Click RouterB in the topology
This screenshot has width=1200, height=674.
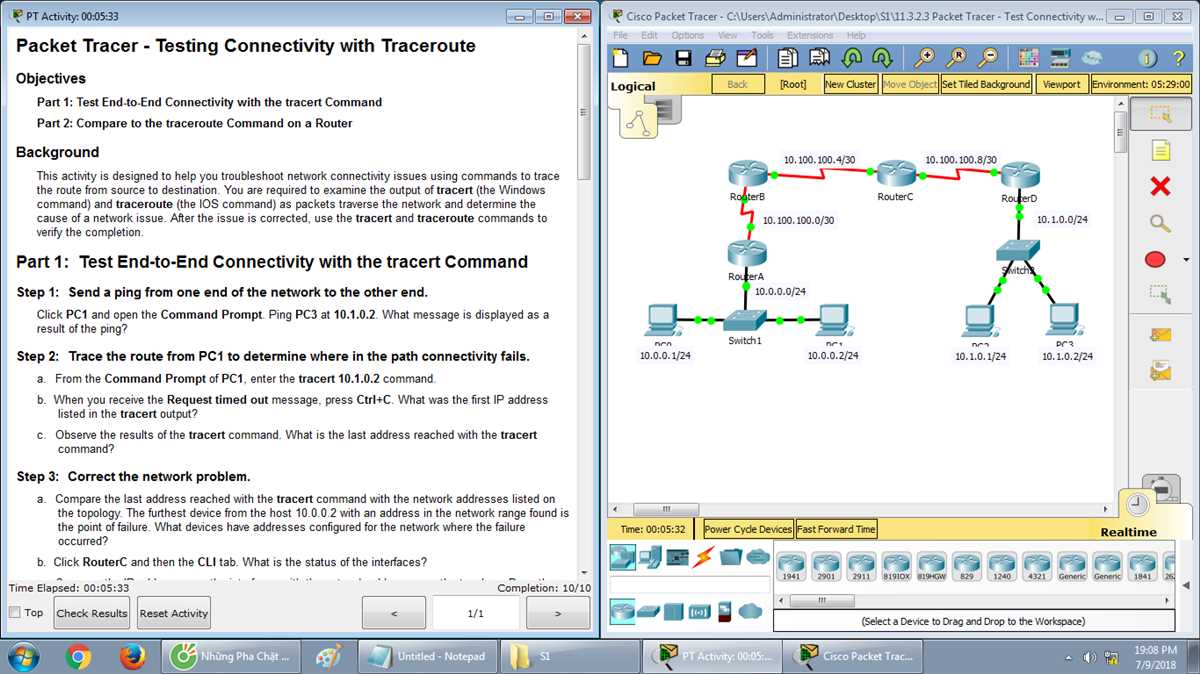747,173
